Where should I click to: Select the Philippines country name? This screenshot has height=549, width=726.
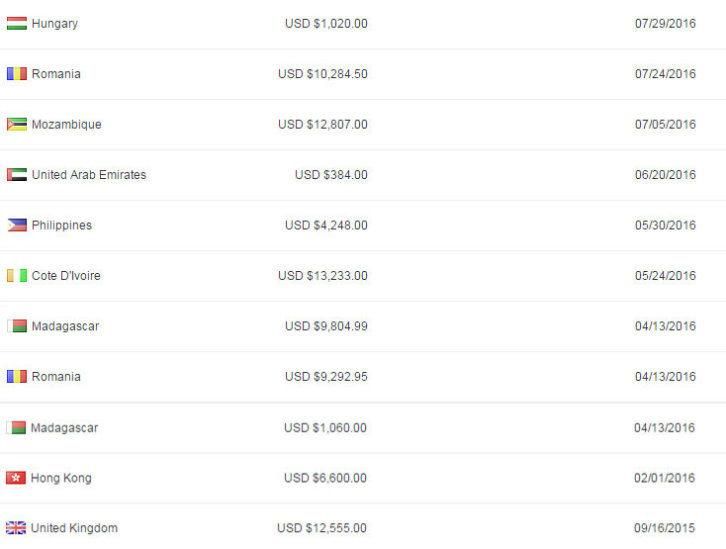click(62, 225)
